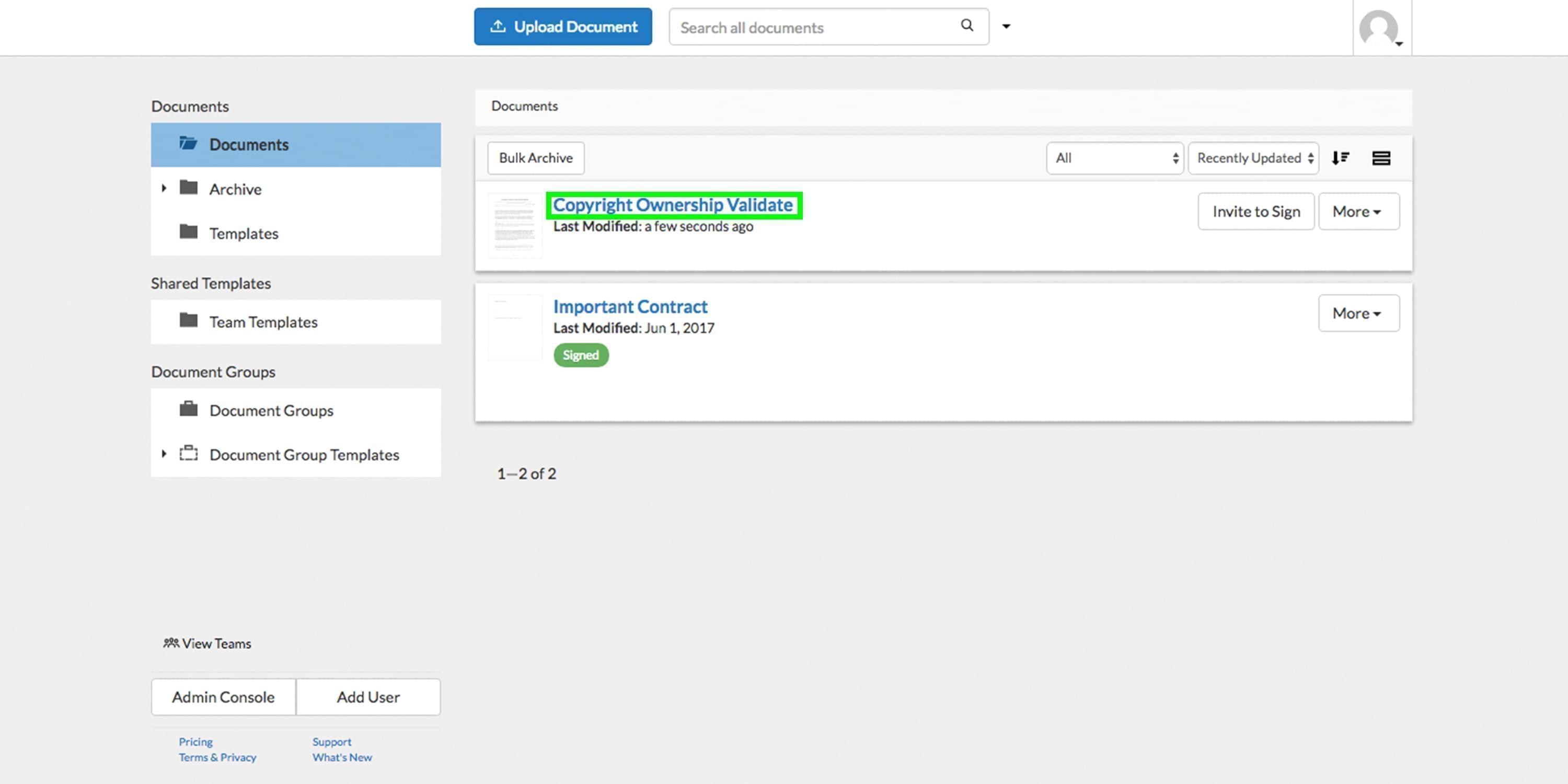Expand the Archive sidebar entry
The width and height of the screenshot is (1568, 784).
pos(163,188)
